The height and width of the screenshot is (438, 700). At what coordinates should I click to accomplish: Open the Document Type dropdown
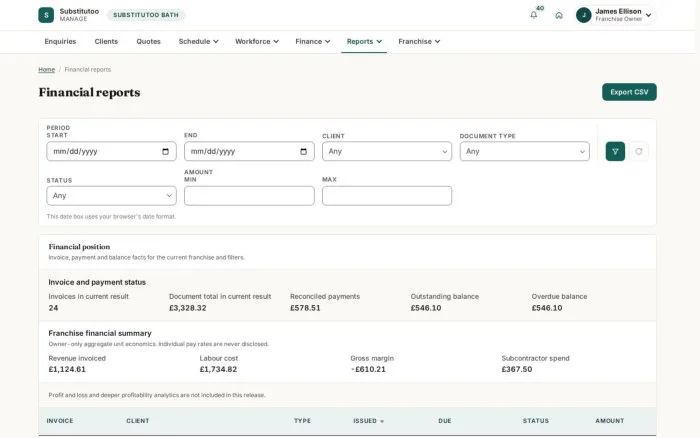[525, 151]
